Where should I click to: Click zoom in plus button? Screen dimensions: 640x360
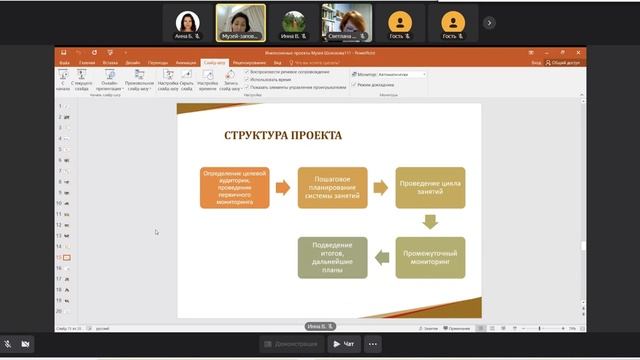[x=563, y=328]
